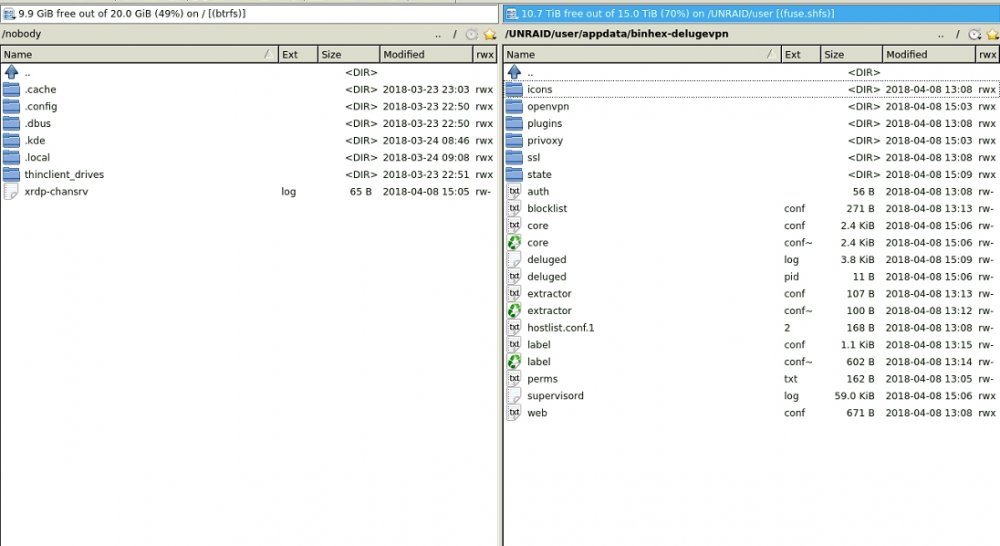Screen dimensions: 1000x546
Task: Click the drive icon beside 9.9 GiB free label
Action: [9, 13]
